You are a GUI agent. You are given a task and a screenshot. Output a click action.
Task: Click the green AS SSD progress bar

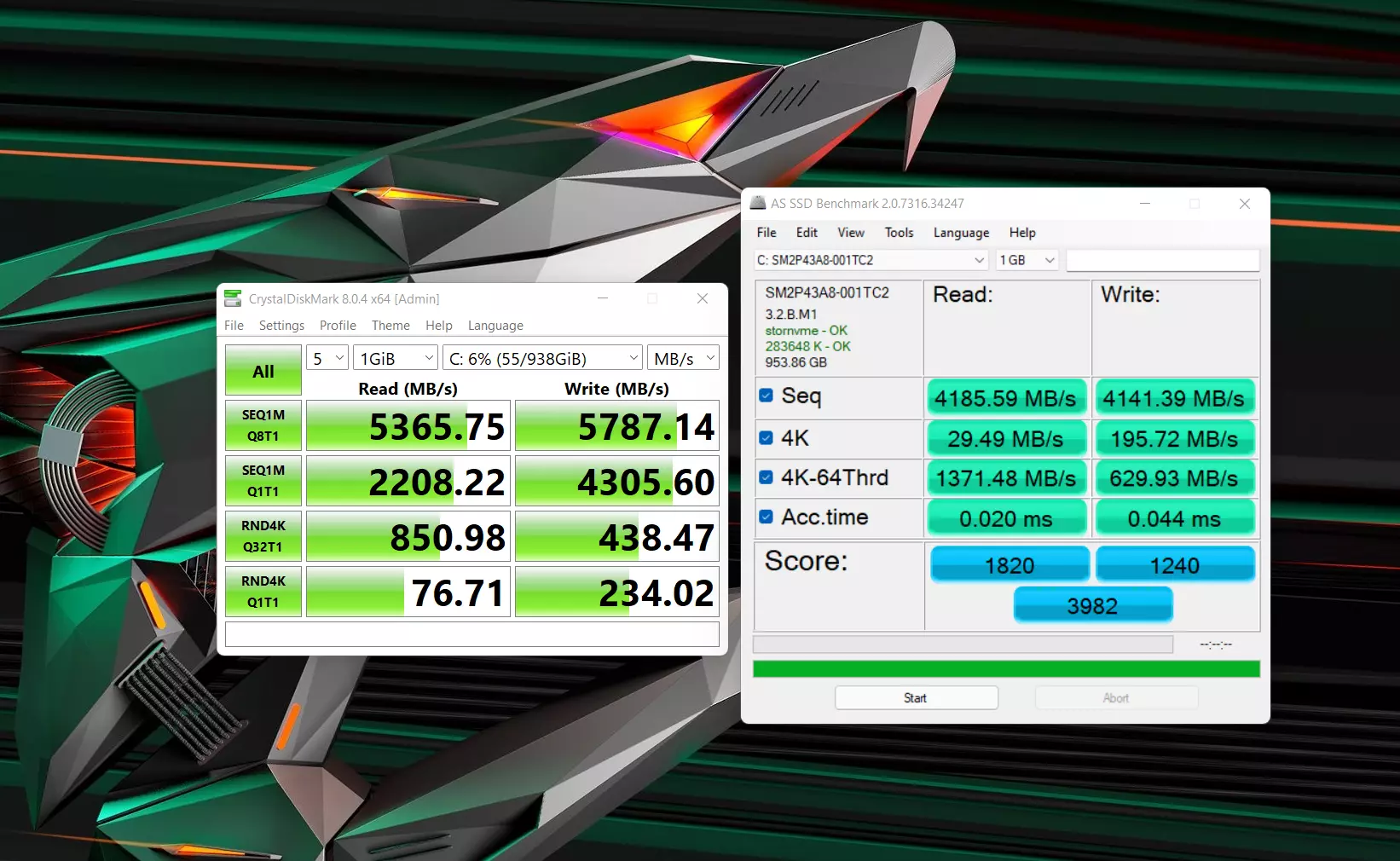click(x=1006, y=669)
